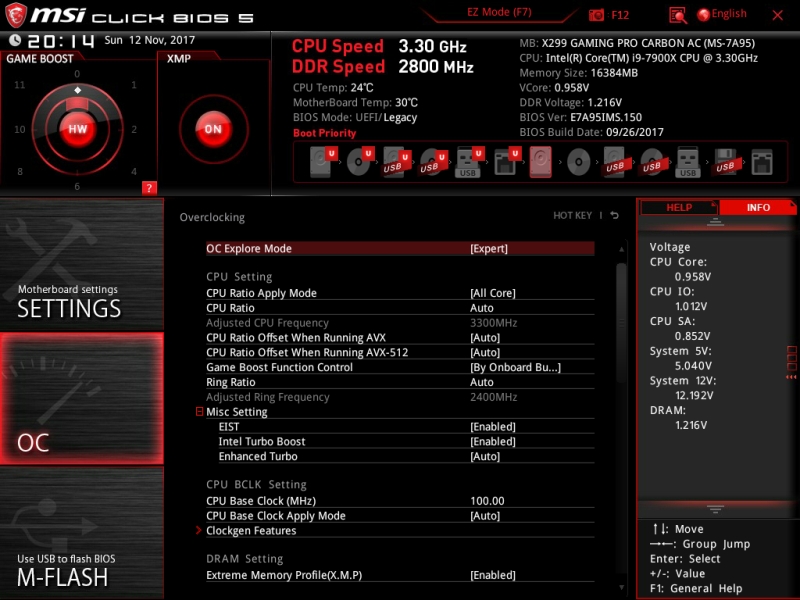Select the UEFI CD/DVD boot device icon

pyautogui.click(x=360, y=162)
